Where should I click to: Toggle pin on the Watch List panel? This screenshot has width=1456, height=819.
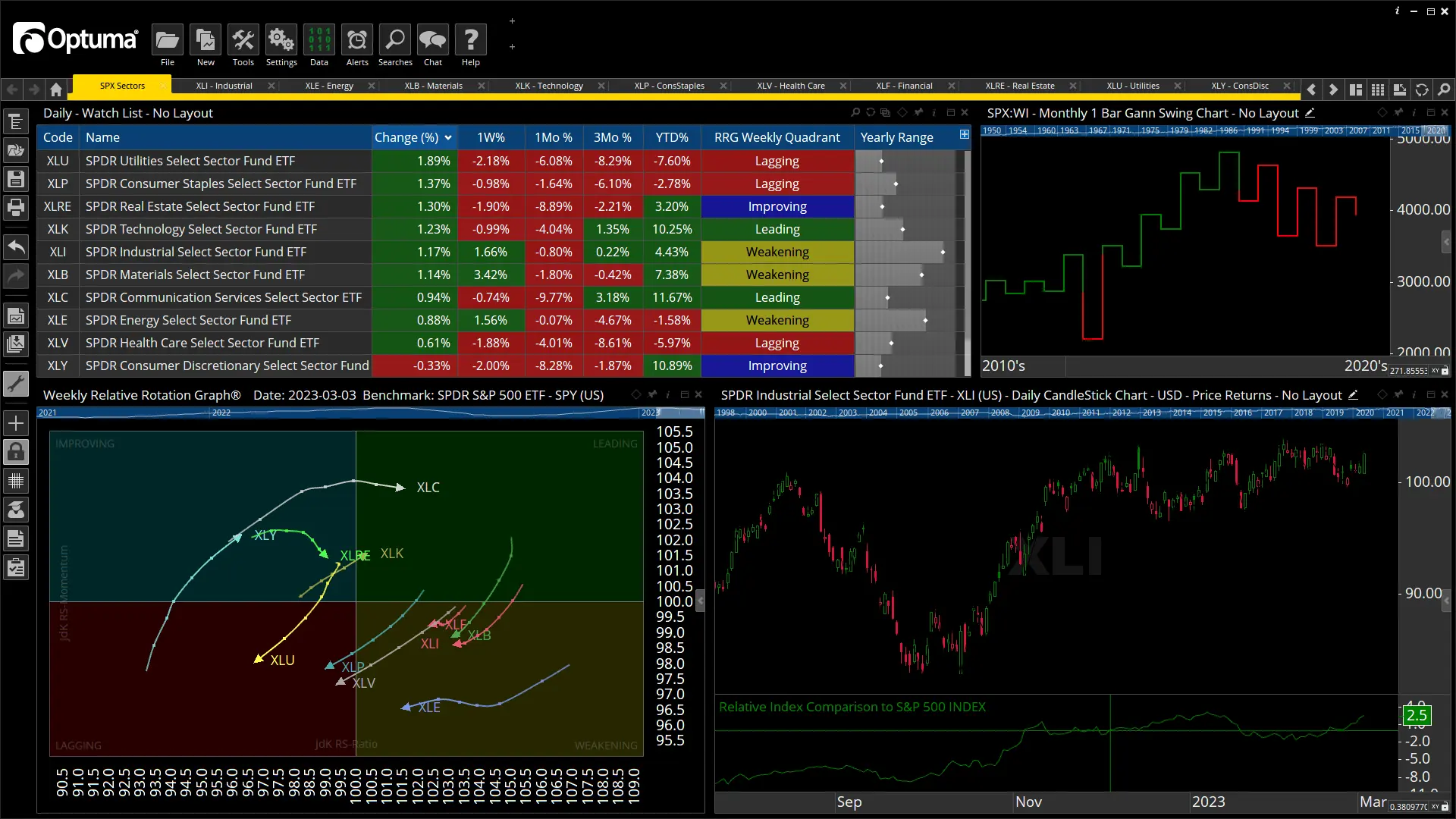coord(918,112)
